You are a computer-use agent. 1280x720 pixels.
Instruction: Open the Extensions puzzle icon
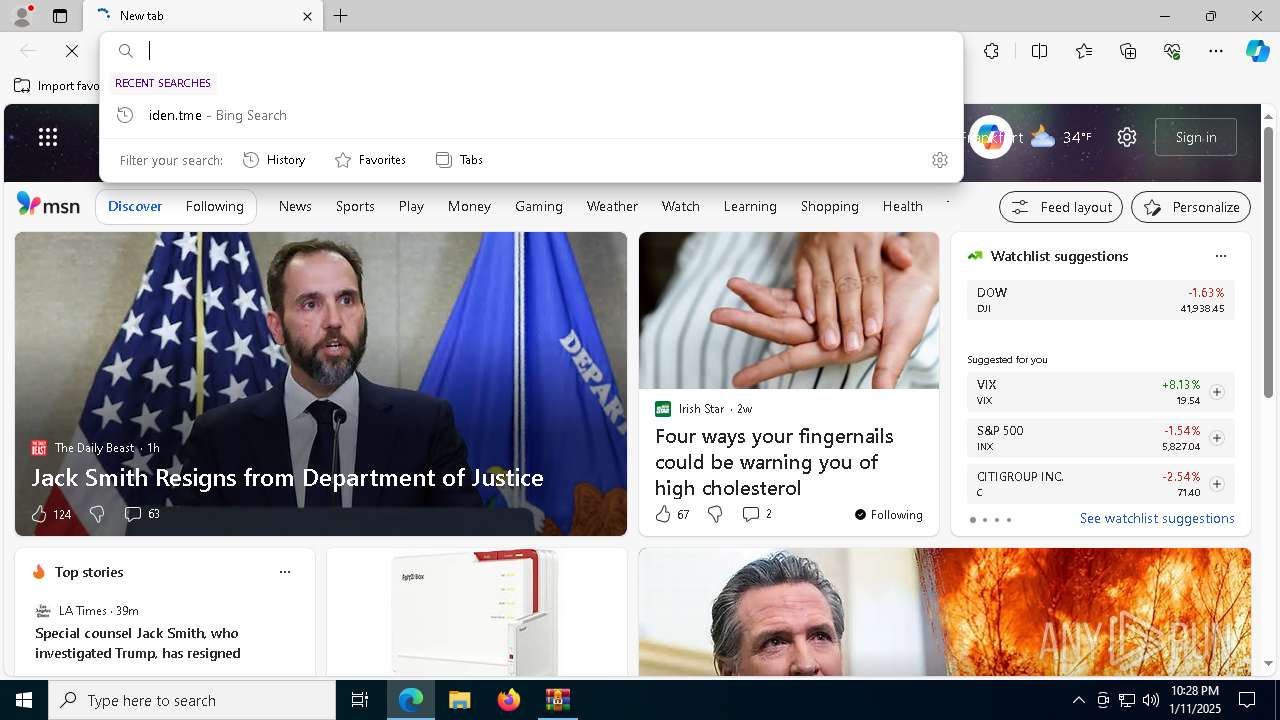pyautogui.click(x=991, y=51)
